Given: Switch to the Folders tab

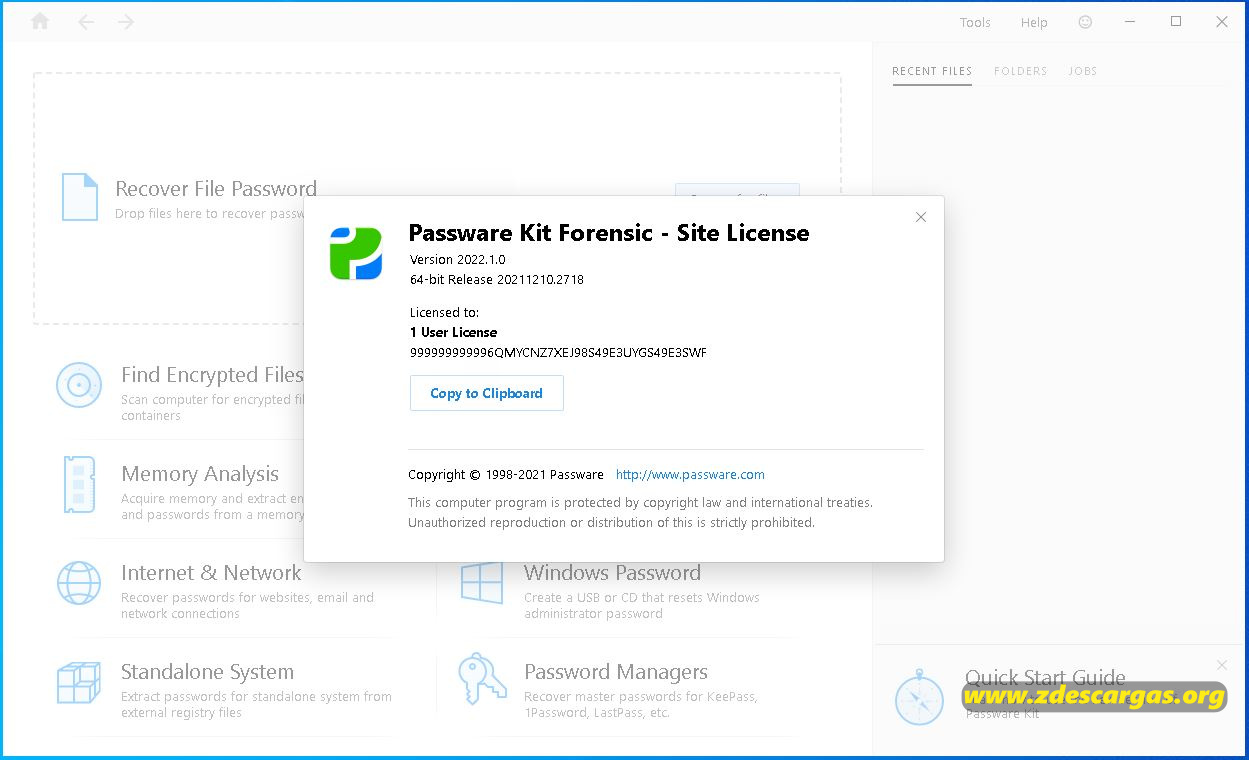Looking at the screenshot, I should pos(1021,71).
